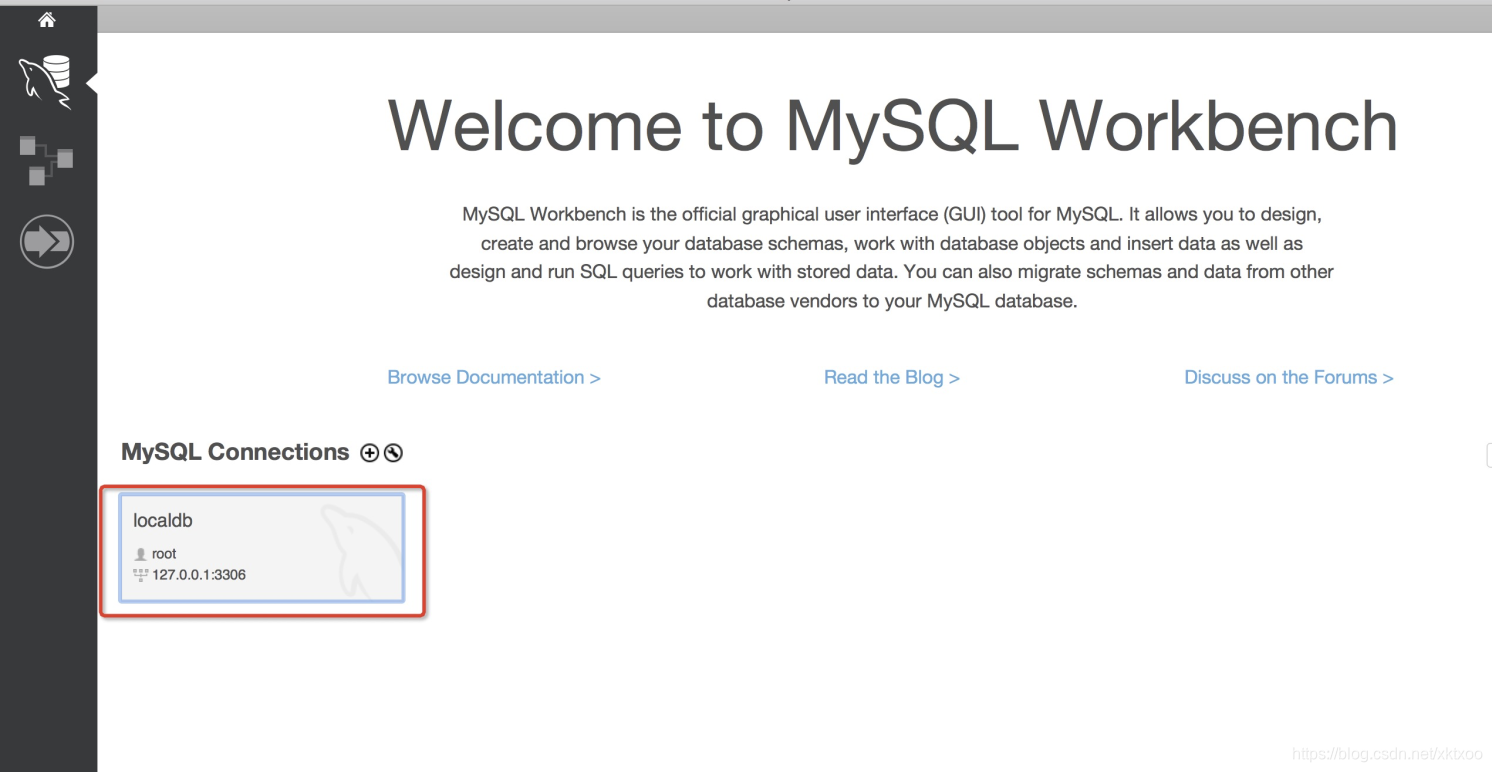Select the MySQL connections dolphin sidebar icon

pos(46,81)
